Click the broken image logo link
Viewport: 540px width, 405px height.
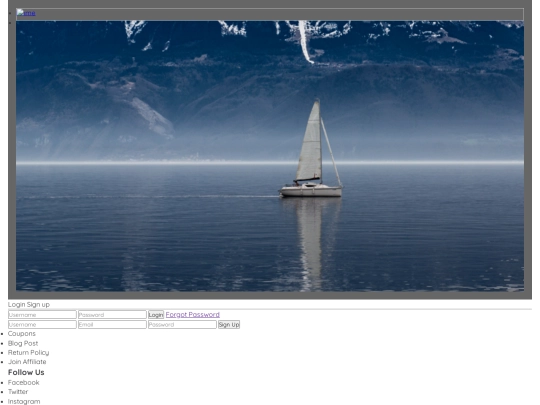[26, 13]
